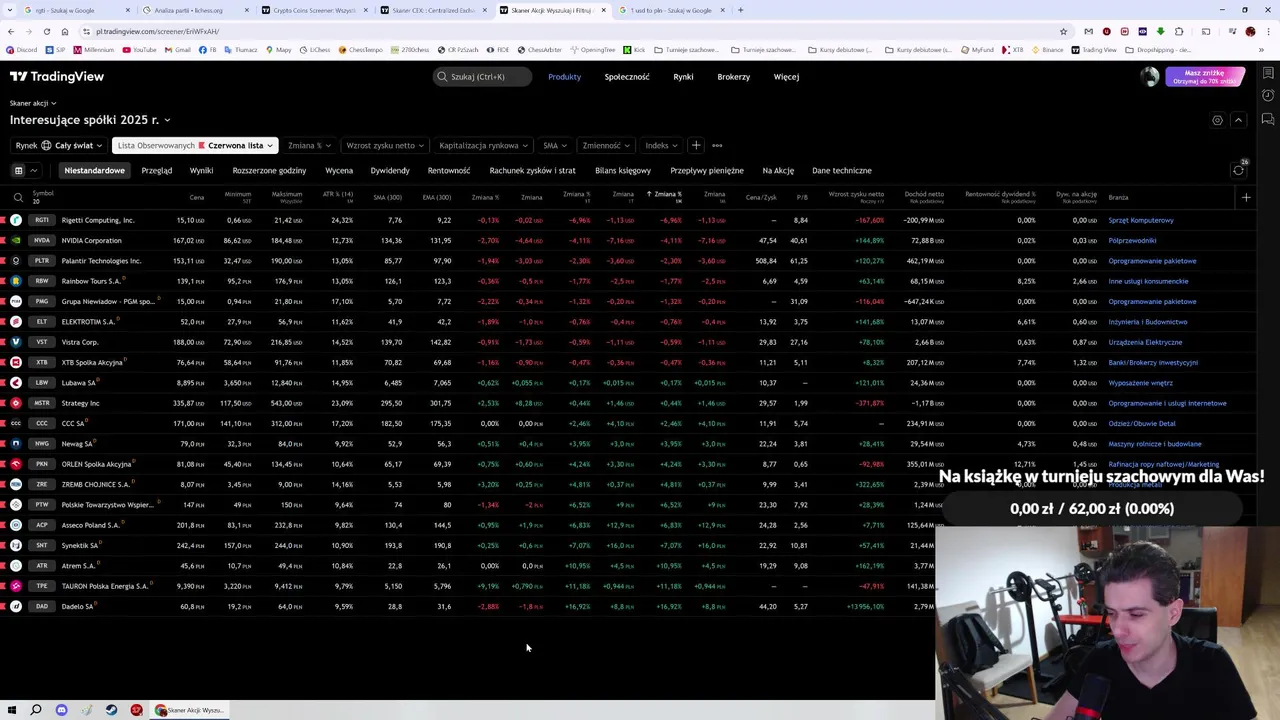Open the Zmienność filter dropdown
The image size is (1280, 720).
[x=607, y=145]
